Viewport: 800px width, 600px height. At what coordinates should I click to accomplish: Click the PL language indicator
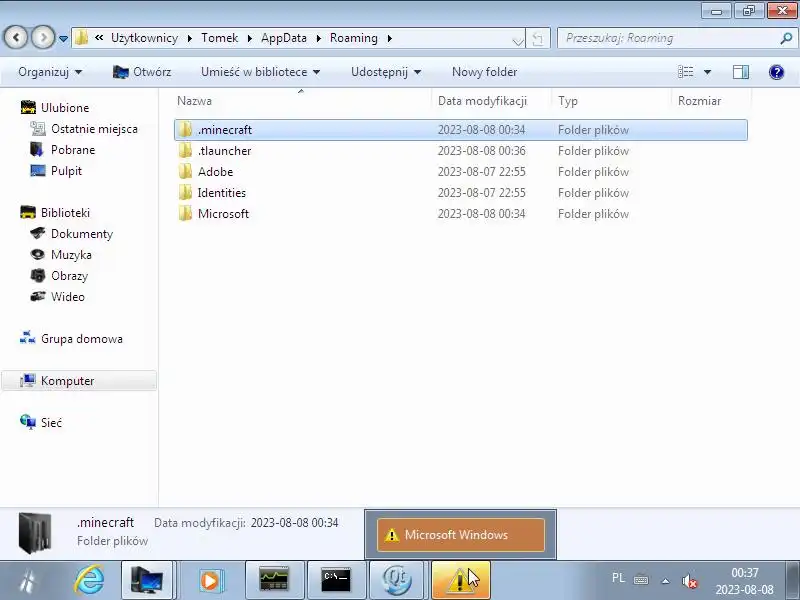[618, 578]
